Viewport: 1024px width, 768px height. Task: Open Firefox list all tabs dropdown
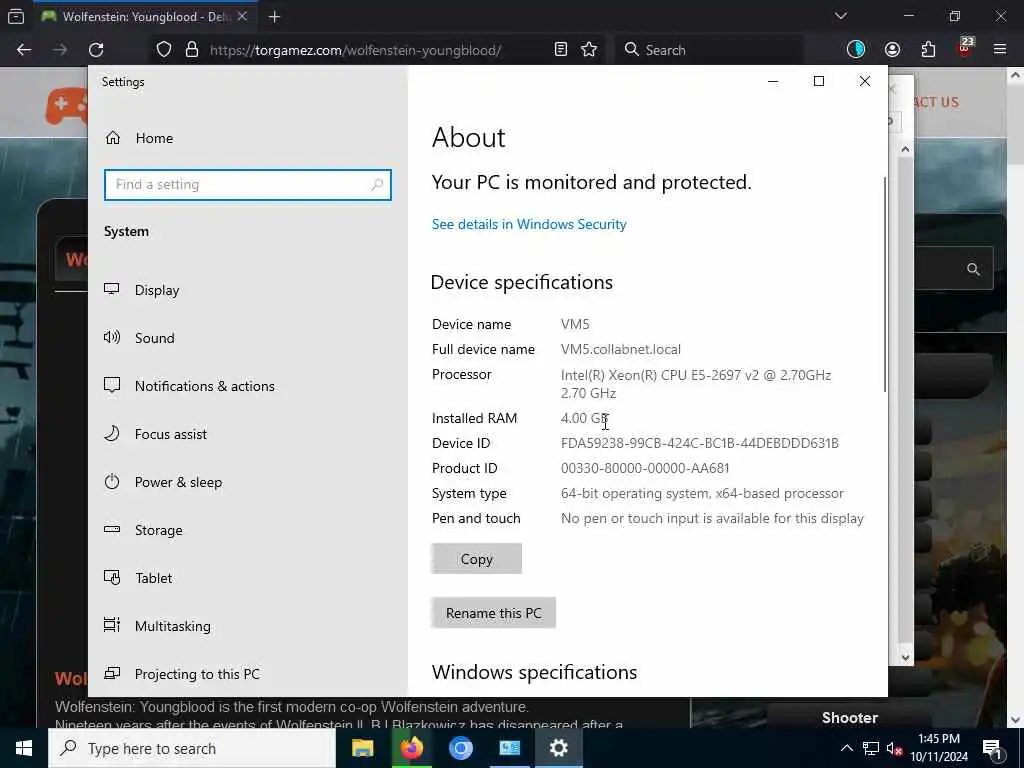(841, 16)
